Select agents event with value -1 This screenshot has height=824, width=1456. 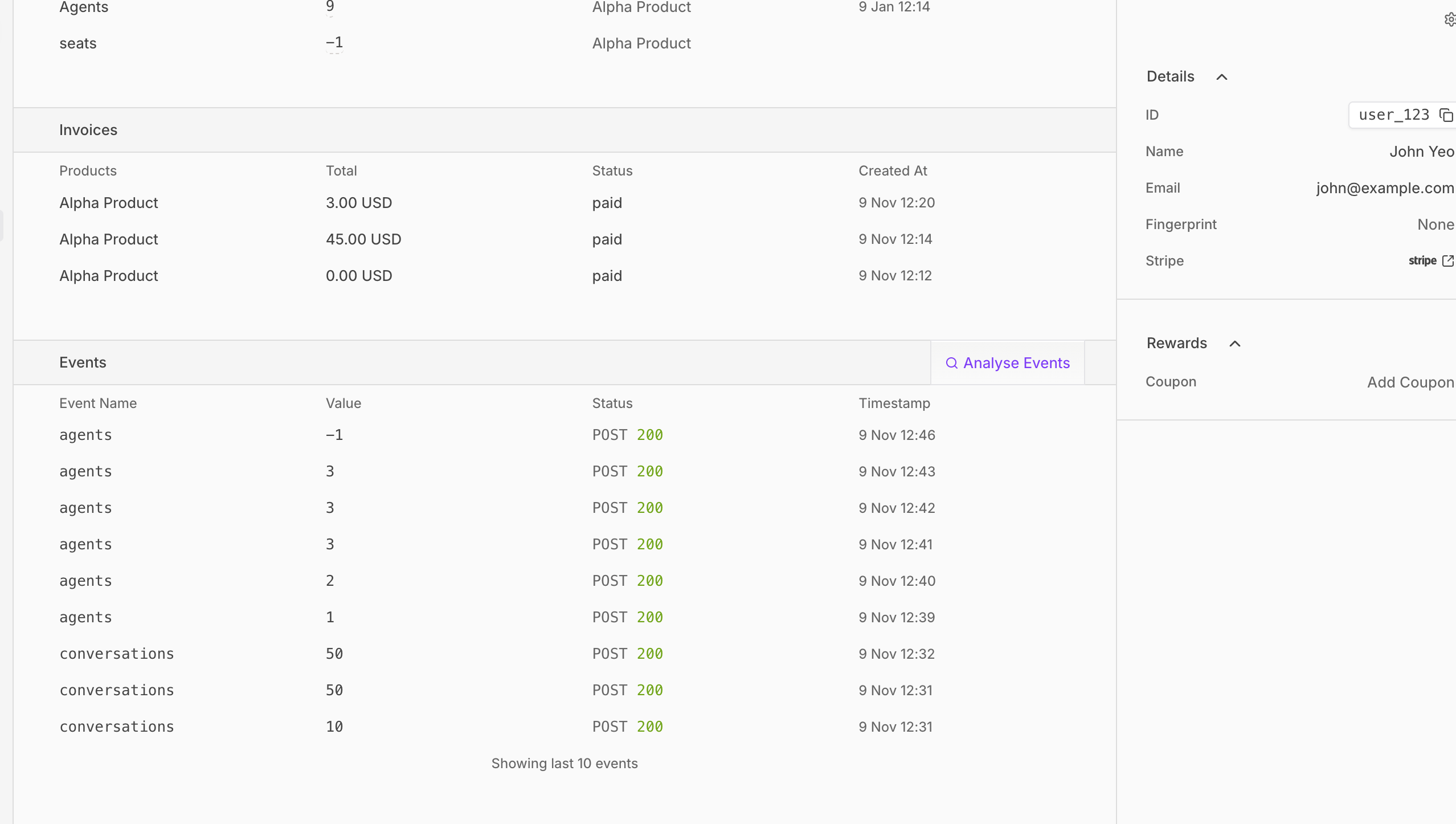[85, 435]
